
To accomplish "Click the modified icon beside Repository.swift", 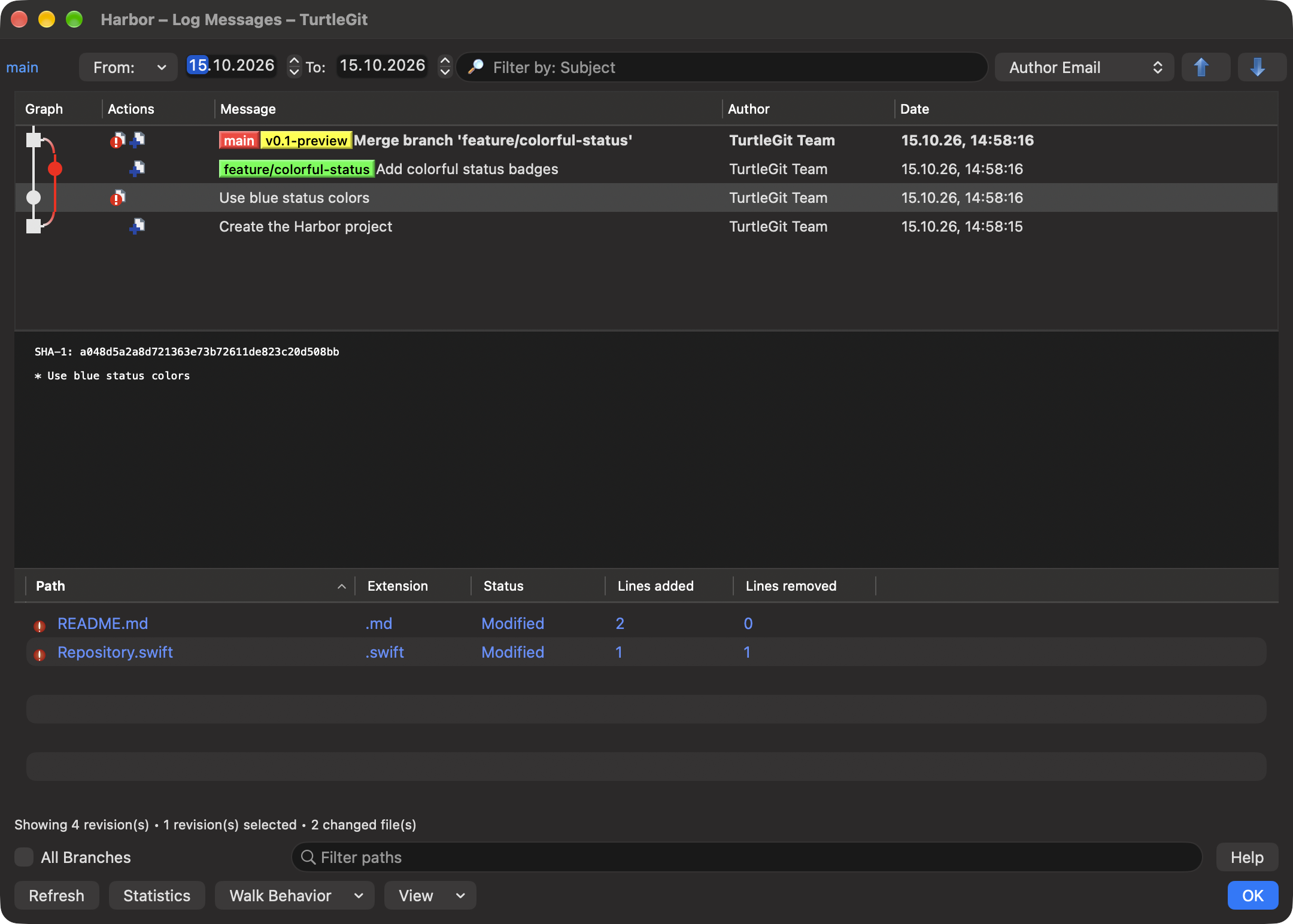I will (x=40, y=655).
